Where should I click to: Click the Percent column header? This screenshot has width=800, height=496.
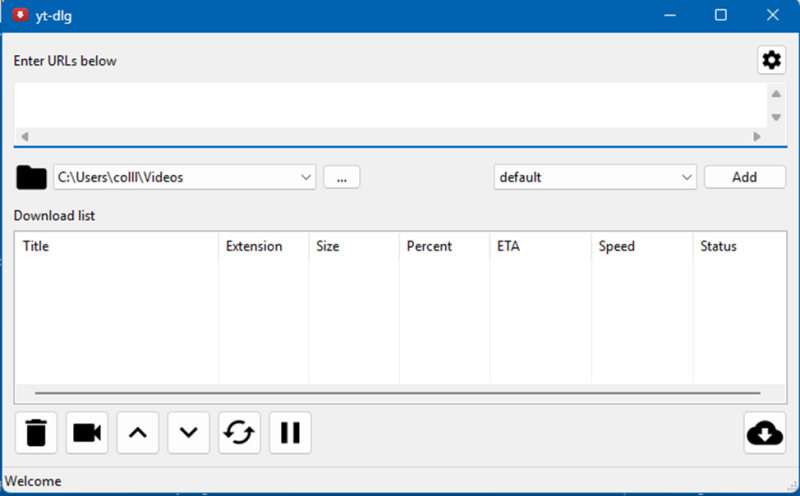coord(444,246)
